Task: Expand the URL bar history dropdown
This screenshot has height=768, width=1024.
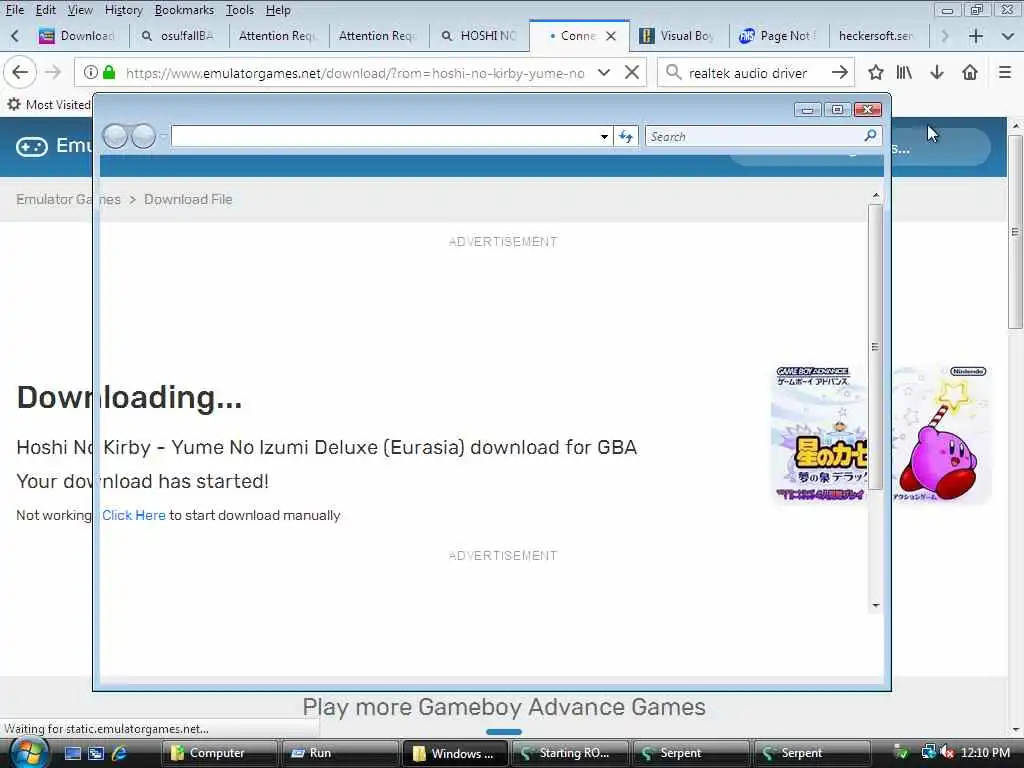Action: click(x=604, y=72)
